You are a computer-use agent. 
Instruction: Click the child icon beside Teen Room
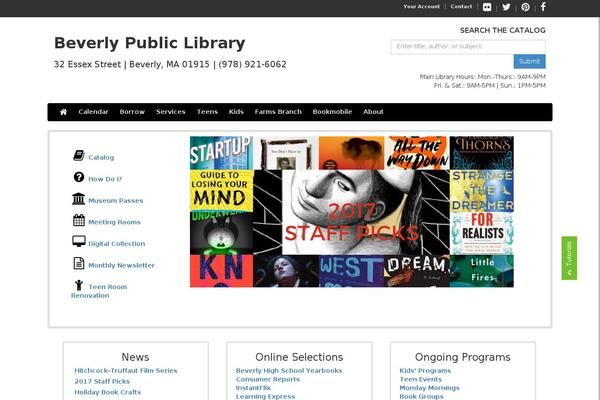79,285
